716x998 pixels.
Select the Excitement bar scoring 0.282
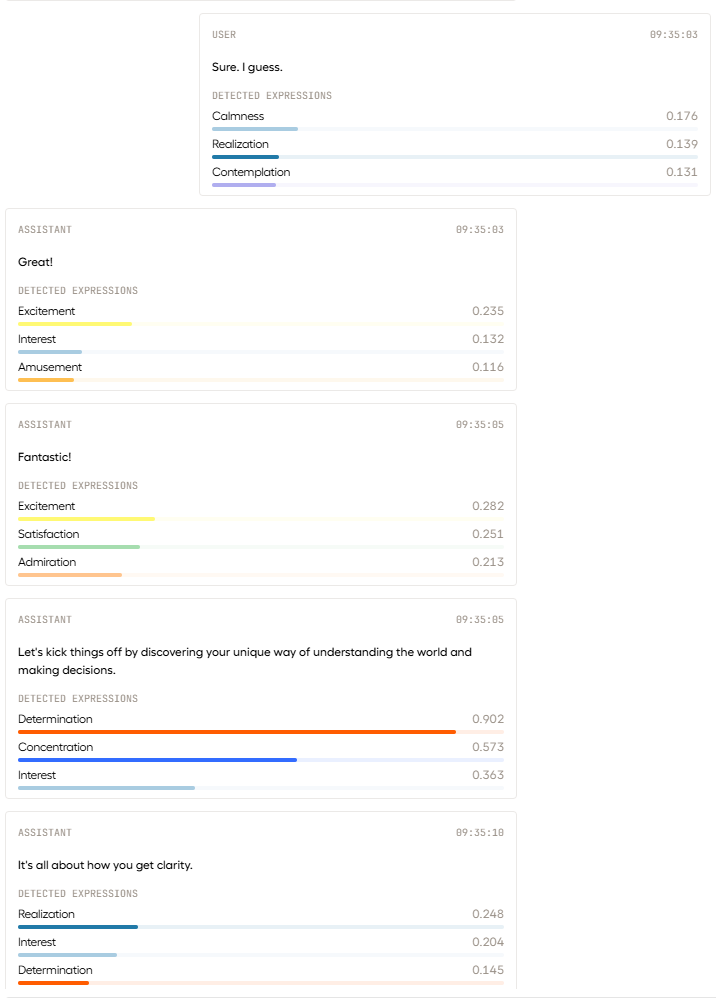(261, 519)
